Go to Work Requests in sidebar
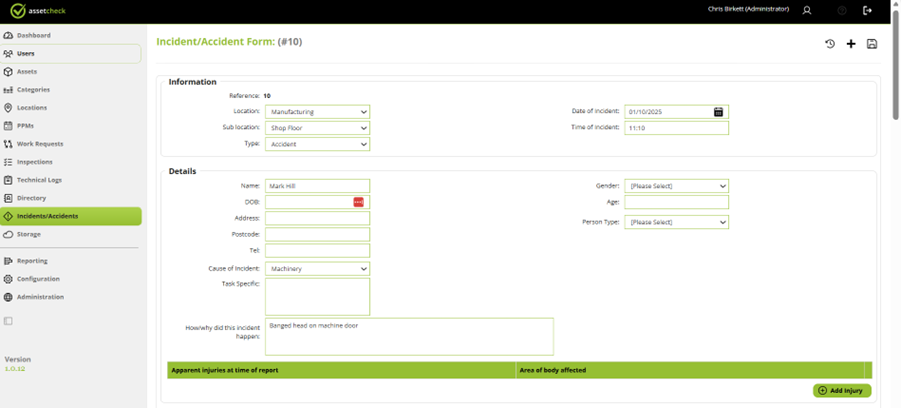 [x=39, y=144]
